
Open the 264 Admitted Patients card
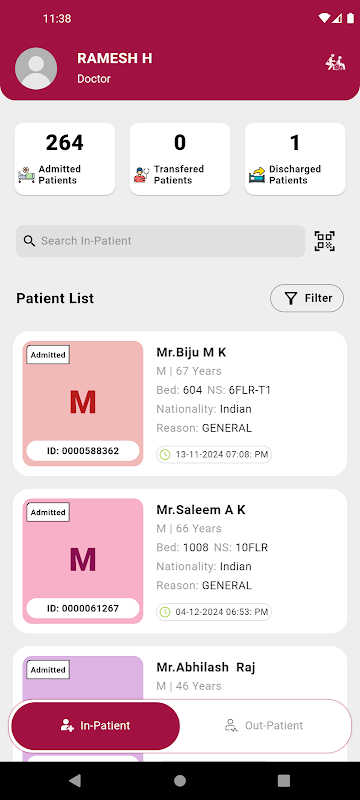point(65,159)
